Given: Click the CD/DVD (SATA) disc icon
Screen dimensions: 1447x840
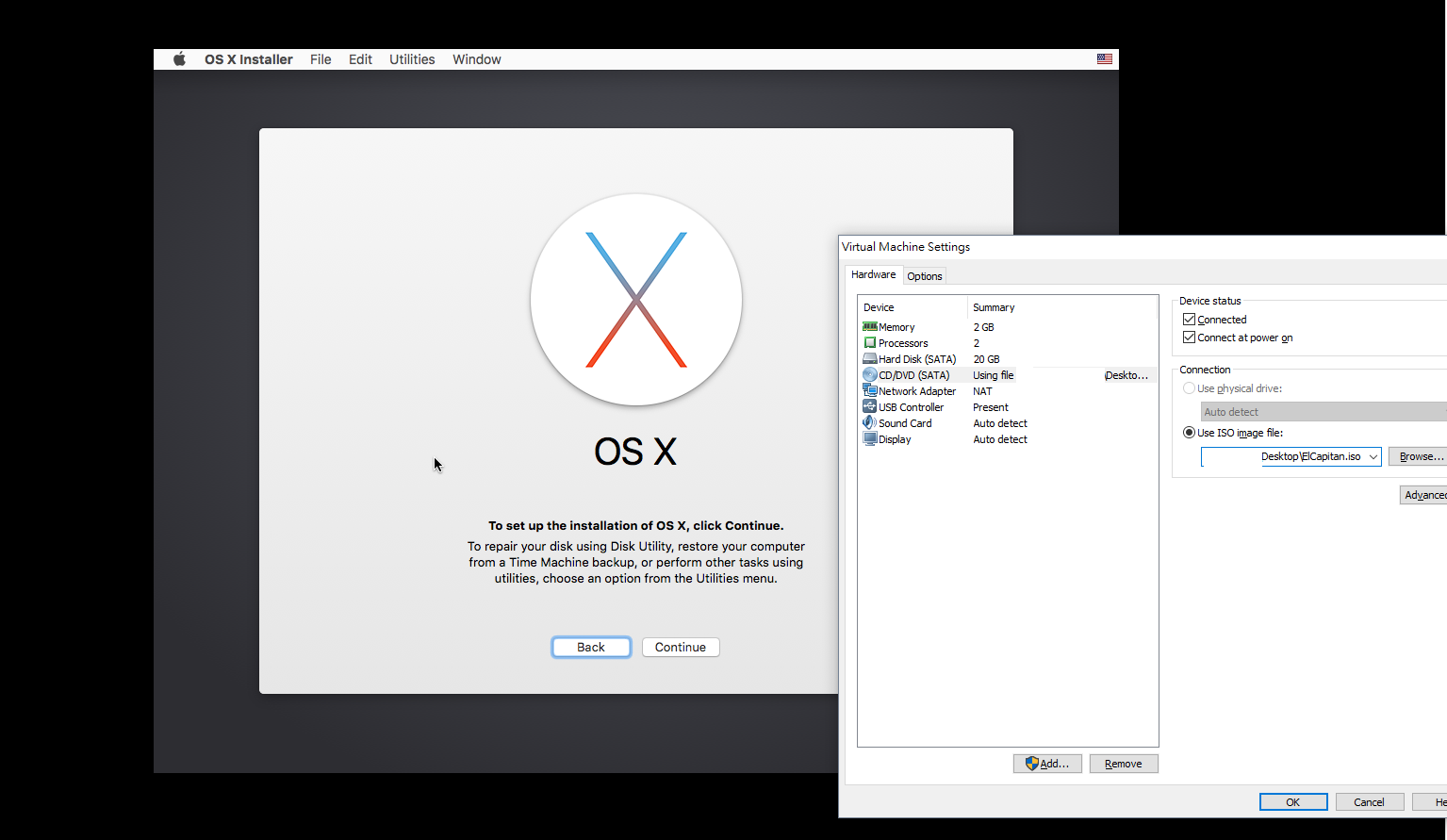Looking at the screenshot, I should coord(869,374).
